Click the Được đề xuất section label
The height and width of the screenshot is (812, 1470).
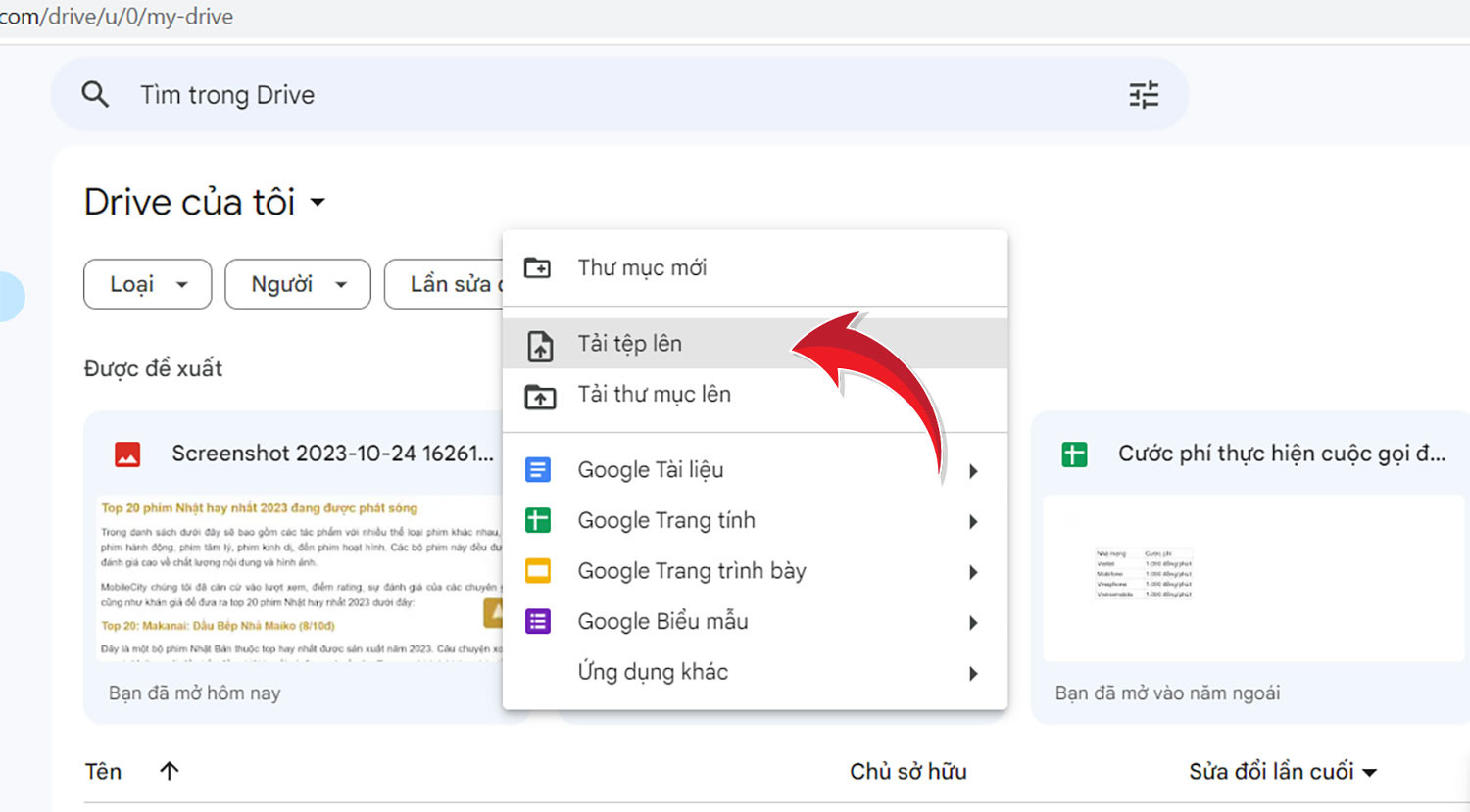pyautogui.click(x=153, y=368)
